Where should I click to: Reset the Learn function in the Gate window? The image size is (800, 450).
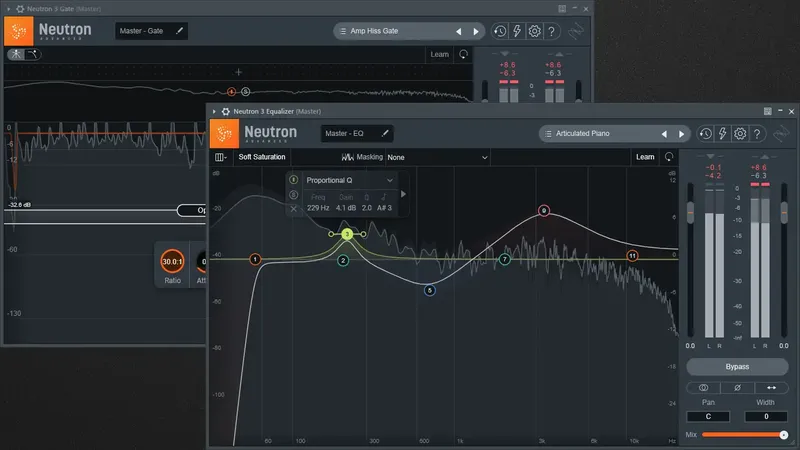click(463, 54)
